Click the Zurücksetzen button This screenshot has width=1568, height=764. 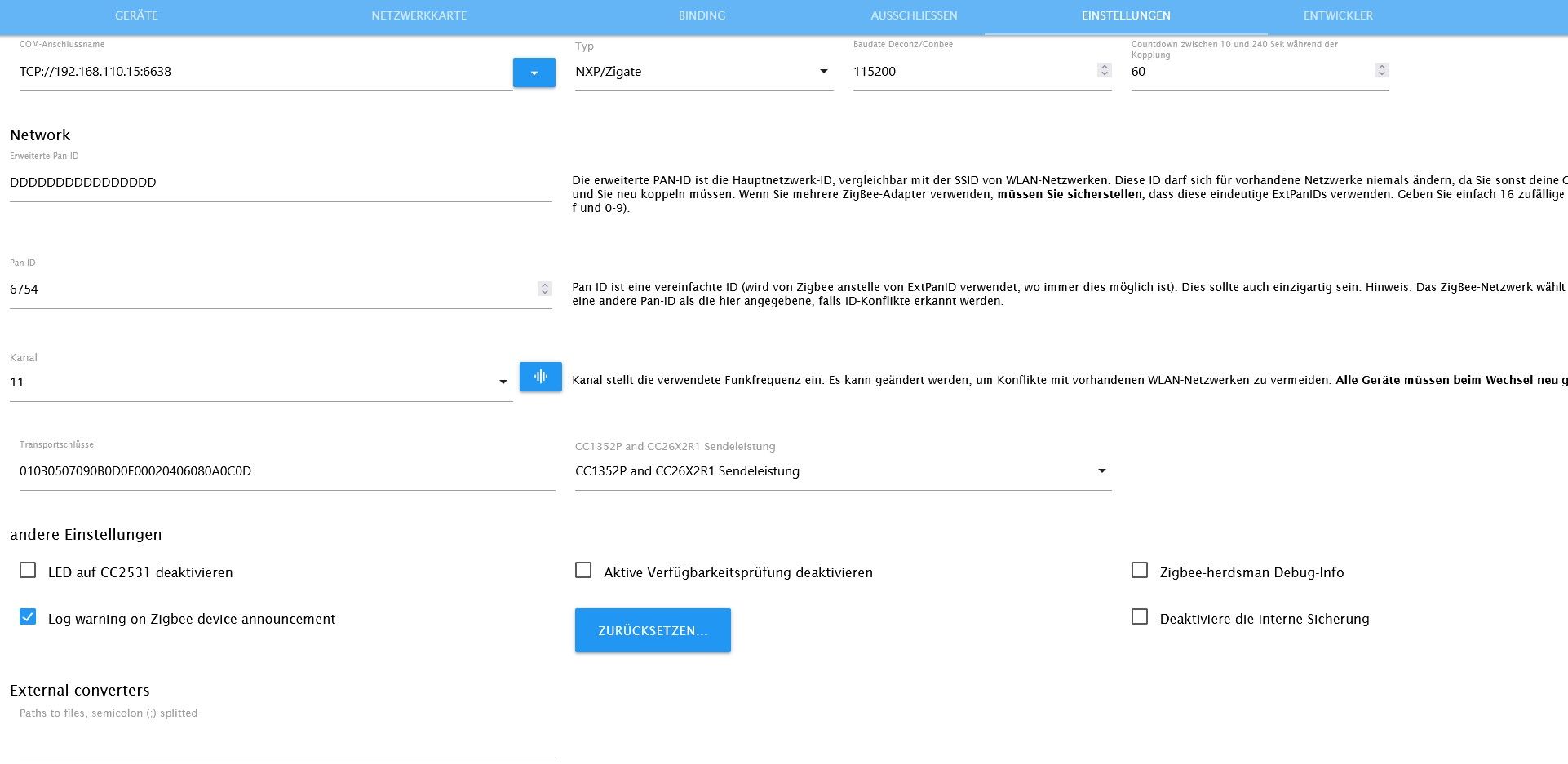click(x=653, y=630)
